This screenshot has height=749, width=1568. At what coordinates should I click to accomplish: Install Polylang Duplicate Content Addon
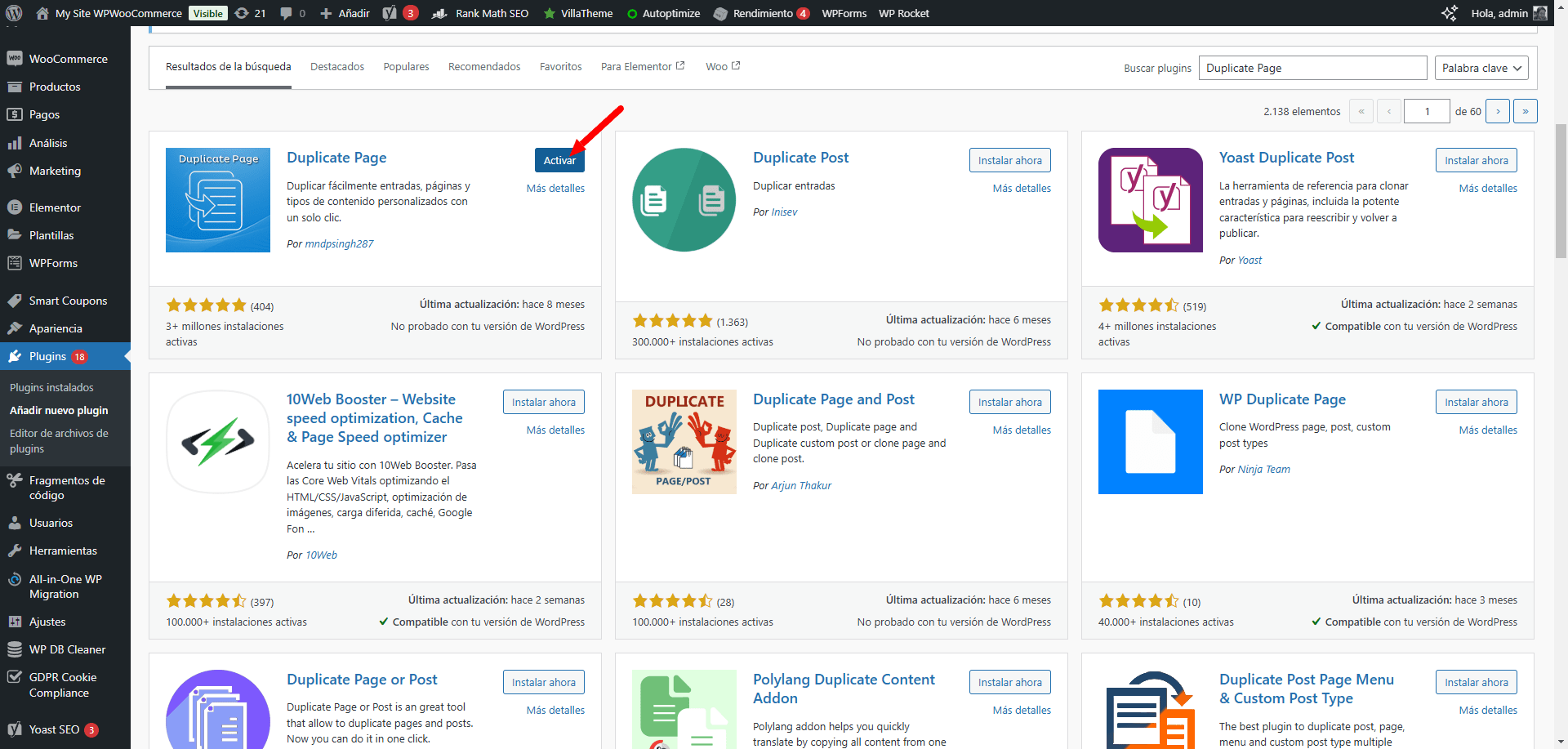point(1009,682)
